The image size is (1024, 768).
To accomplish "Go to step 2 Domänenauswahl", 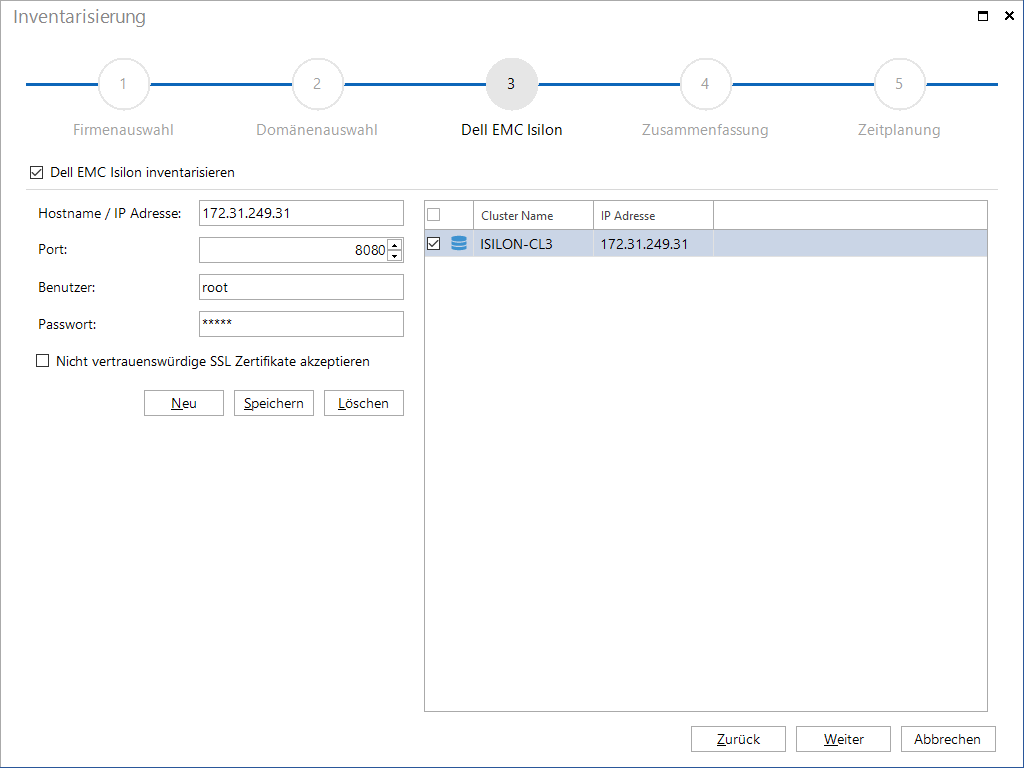I will [317, 84].
